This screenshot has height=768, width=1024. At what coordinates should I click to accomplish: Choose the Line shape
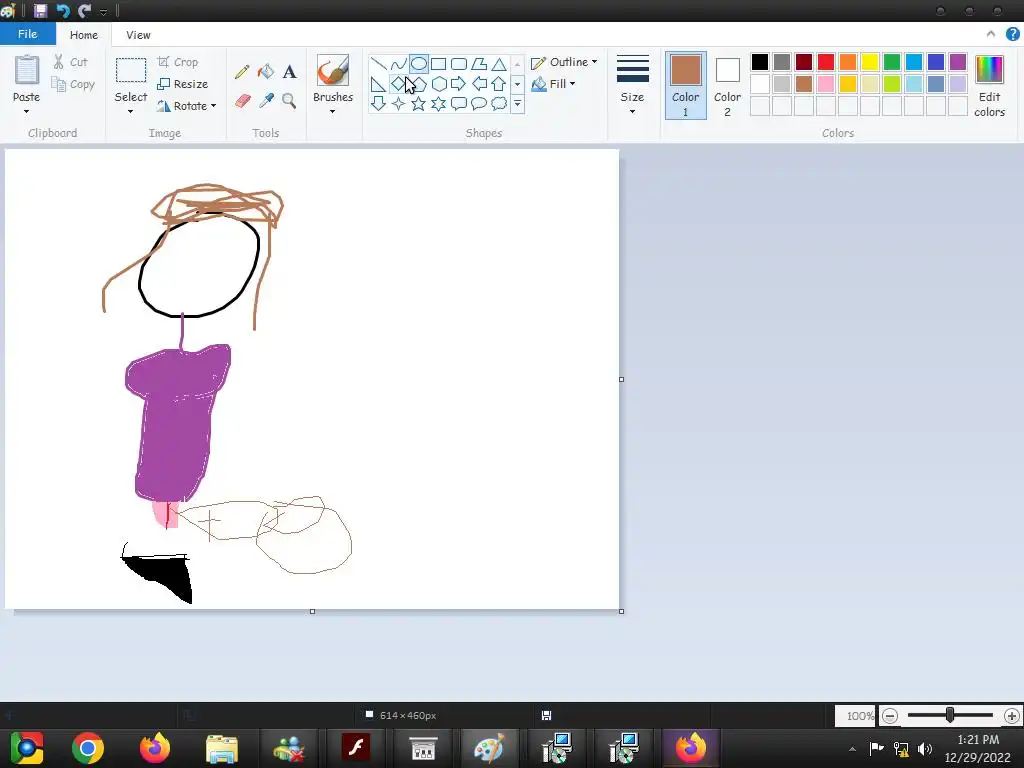pyautogui.click(x=378, y=63)
